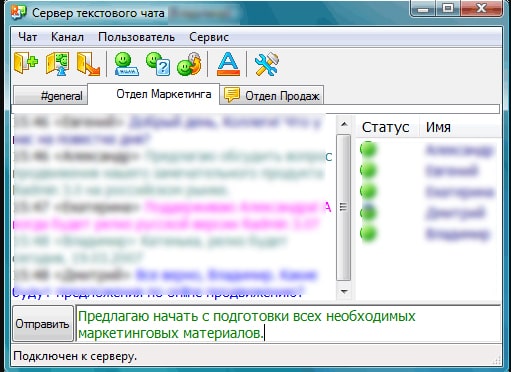Open the font color letter A icon
This screenshot has width=511, height=372.
[228, 64]
